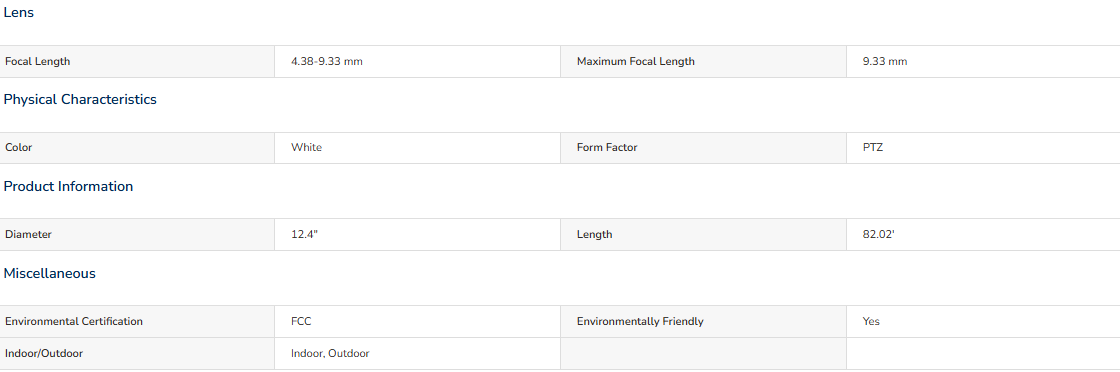Click the 12.4" diameter value

pyautogui.click(x=304, y=234)
